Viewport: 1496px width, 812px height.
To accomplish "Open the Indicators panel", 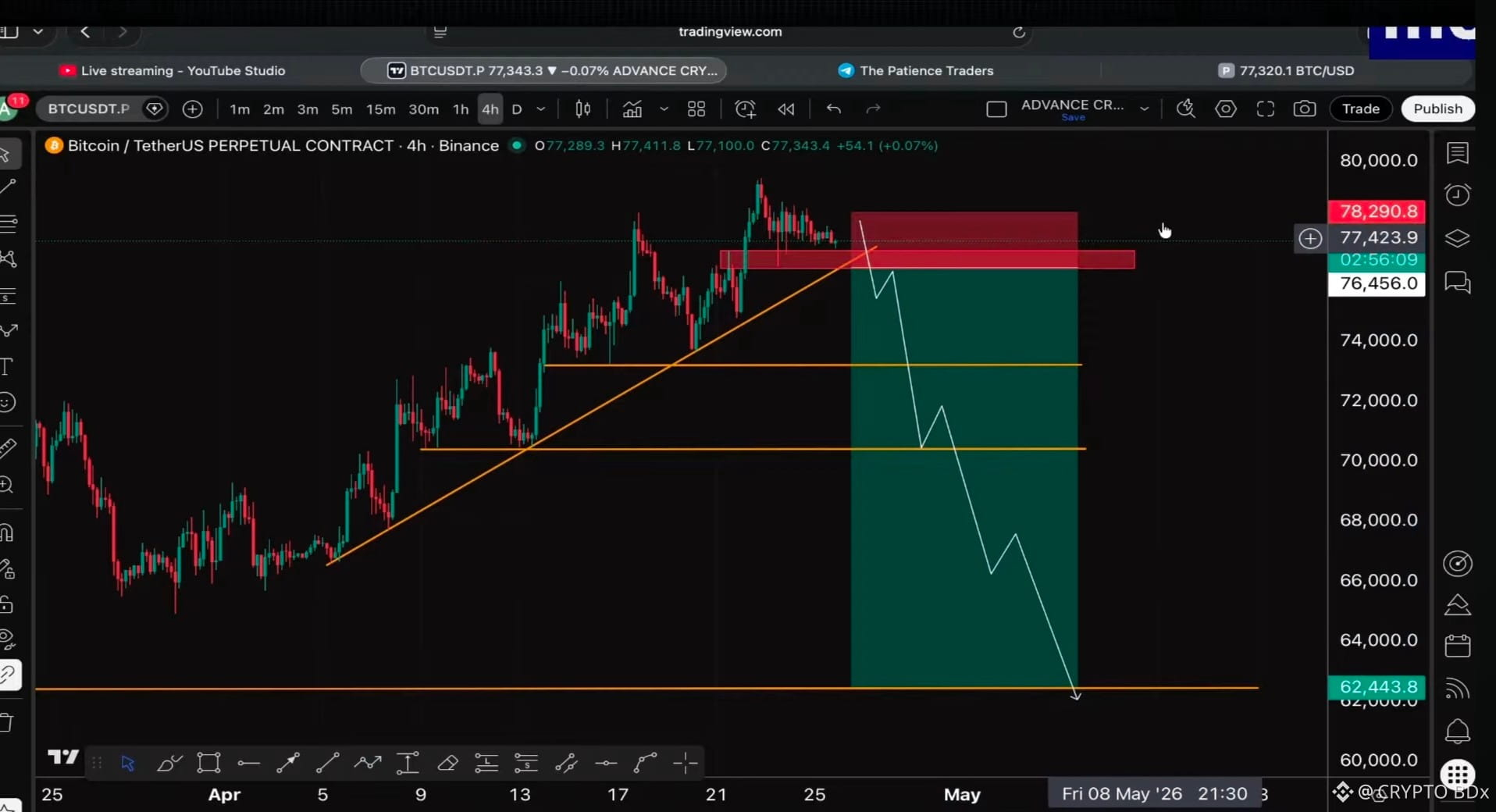I will [632, 109].
